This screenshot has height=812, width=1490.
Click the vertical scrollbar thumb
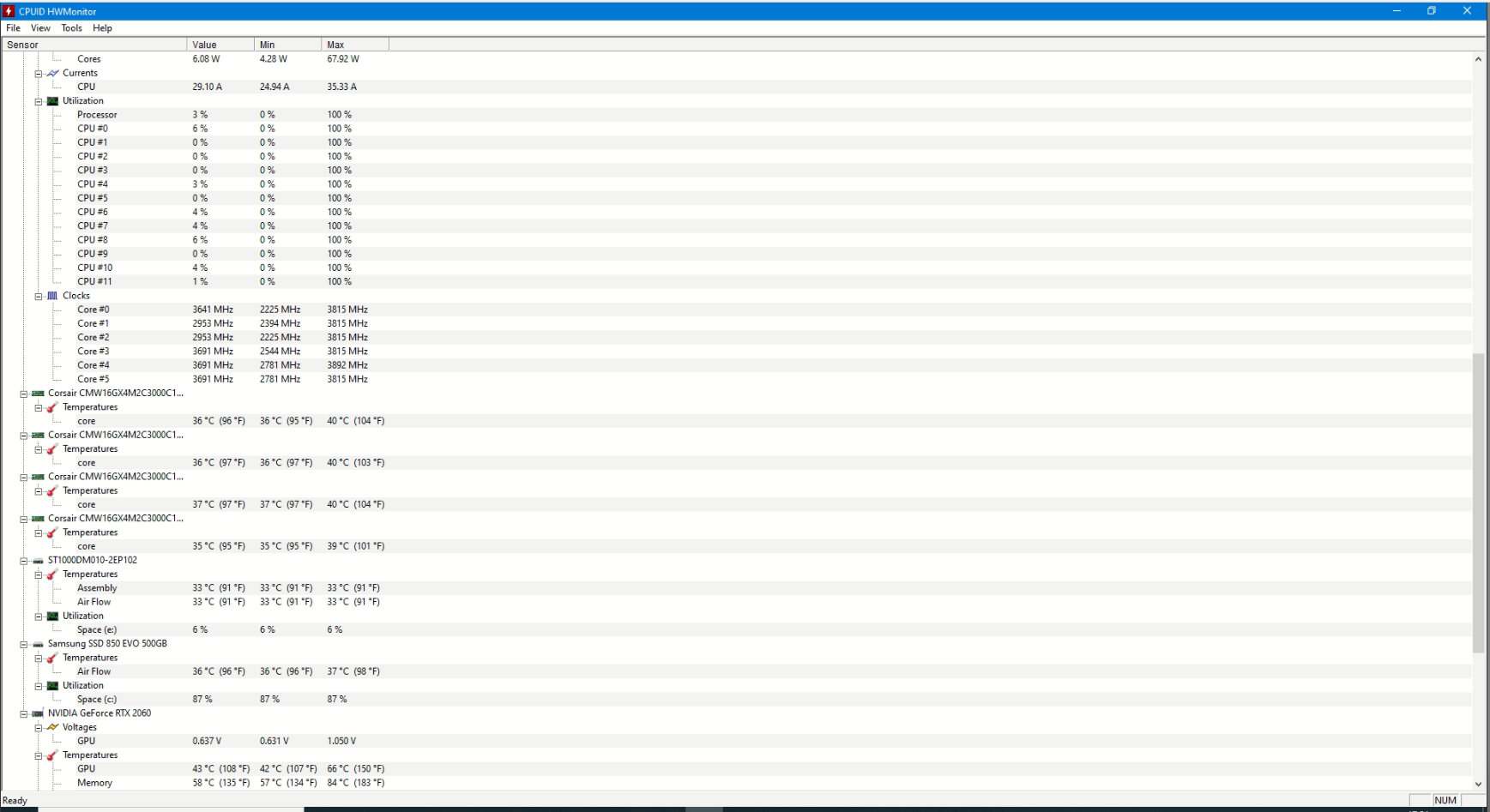(x=1478, y=502)
